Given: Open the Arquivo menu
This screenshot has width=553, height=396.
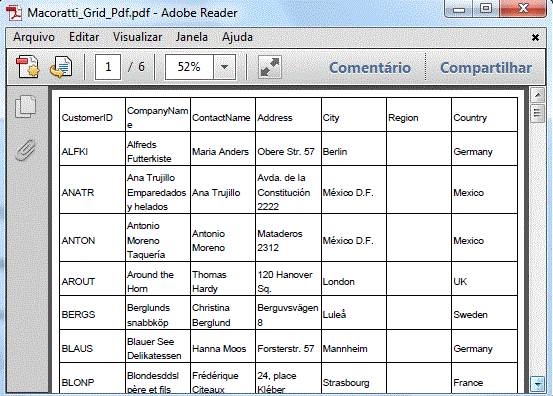Looking at the screenshot, I should [34, 37].
